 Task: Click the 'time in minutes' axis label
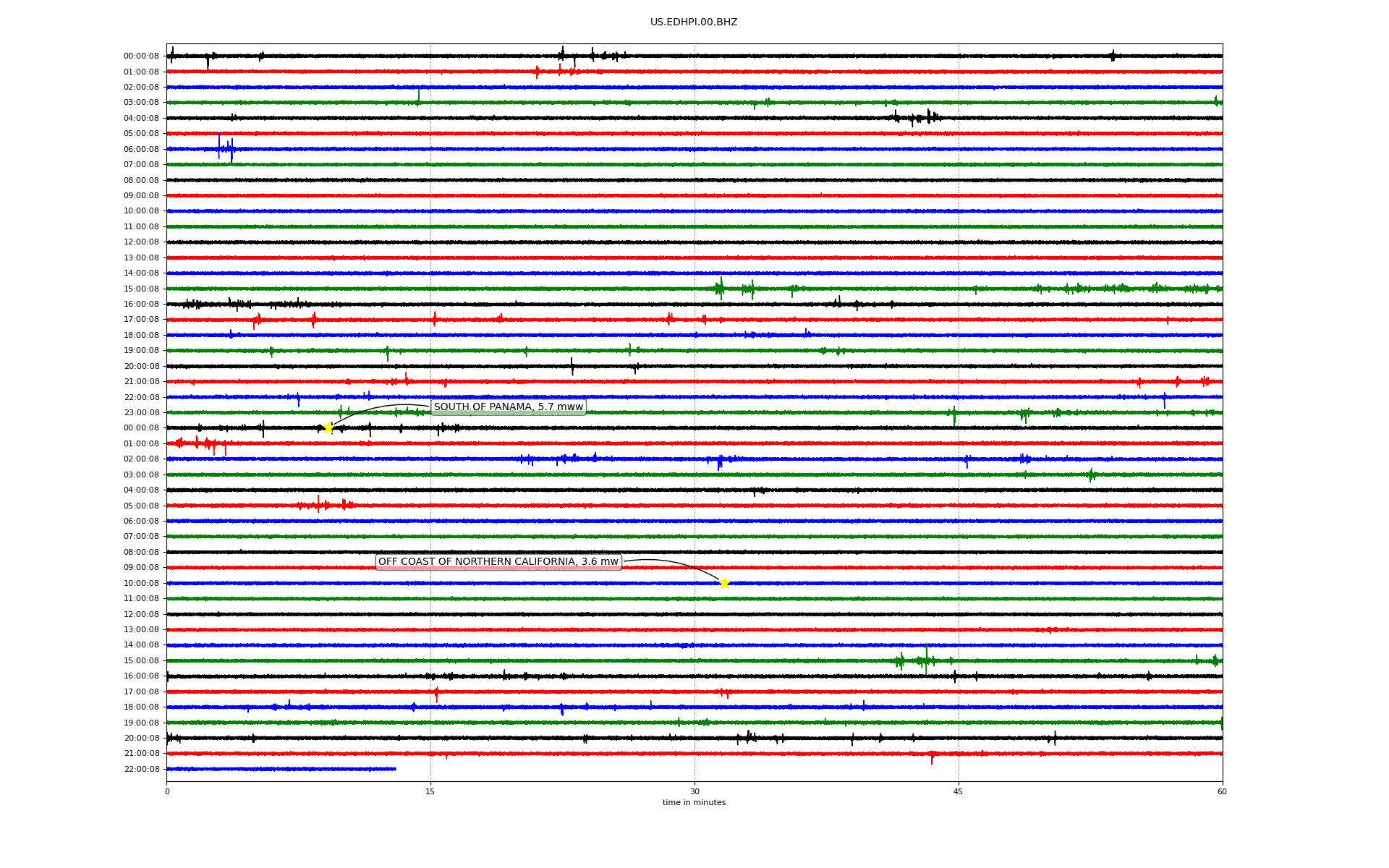pos(694,802)
